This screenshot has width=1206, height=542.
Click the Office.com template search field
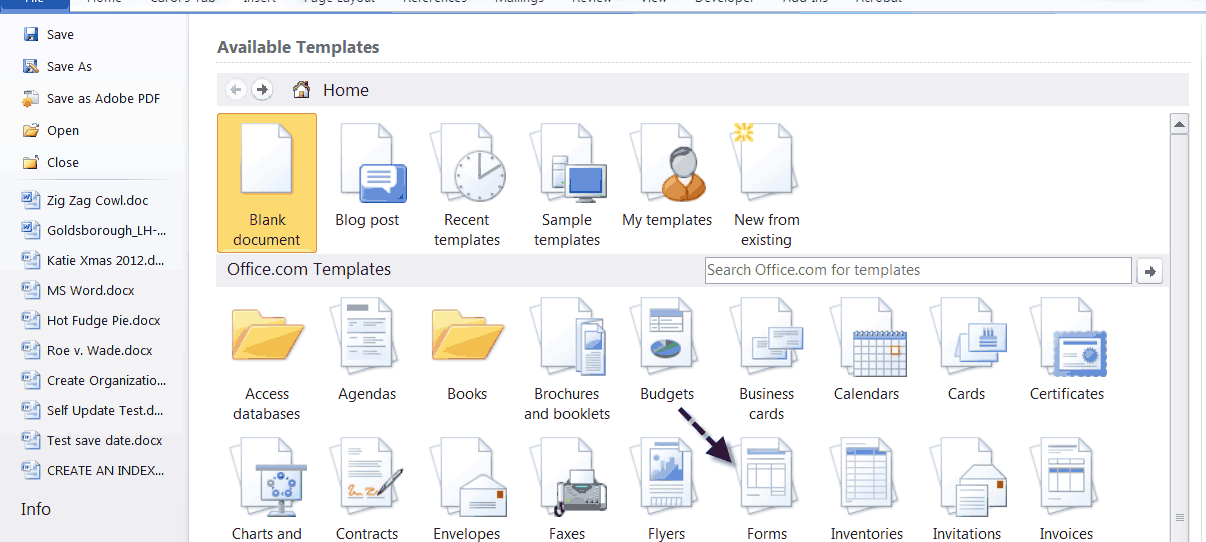tap(918, 270)
